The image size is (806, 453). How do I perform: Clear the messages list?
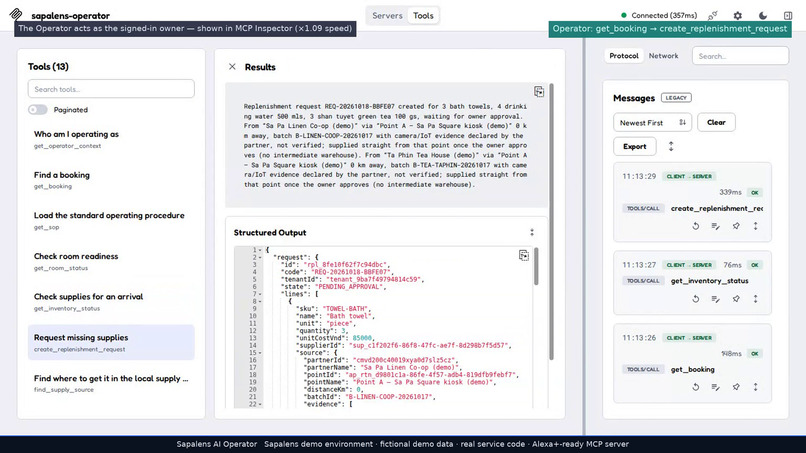[716, 122]
